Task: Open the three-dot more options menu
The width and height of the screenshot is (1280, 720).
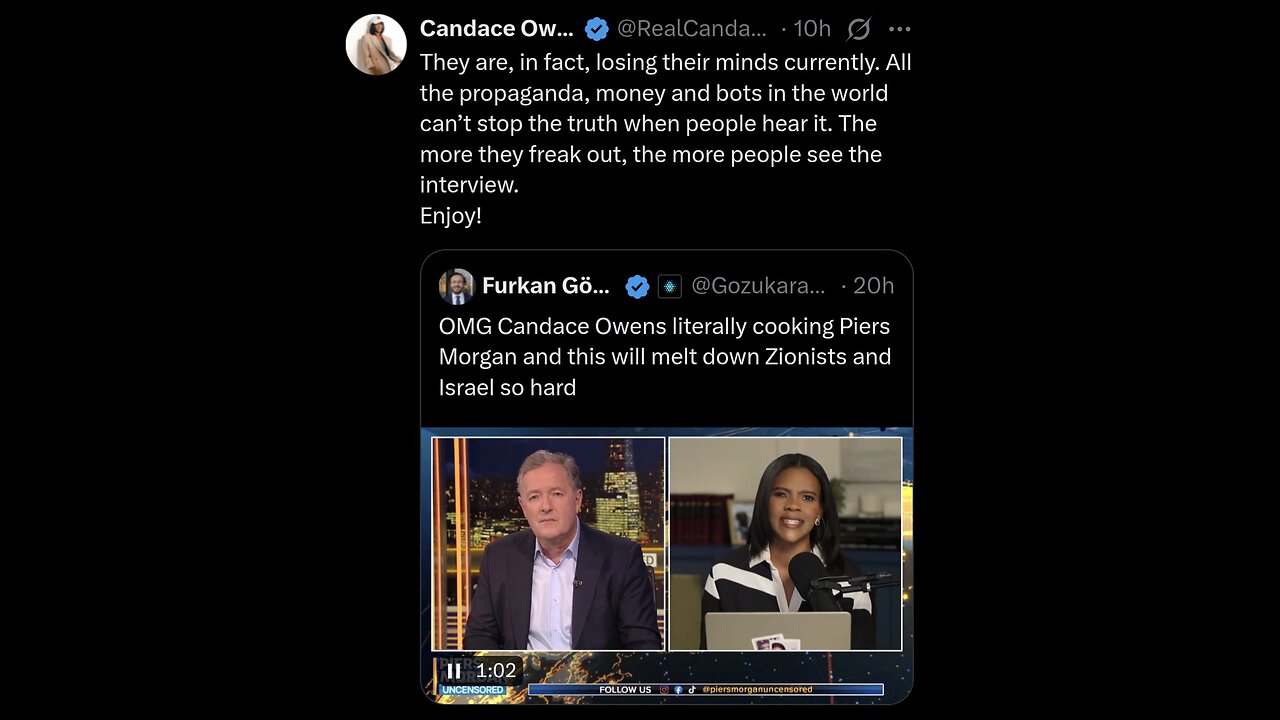Action: (x=899, y=29)
